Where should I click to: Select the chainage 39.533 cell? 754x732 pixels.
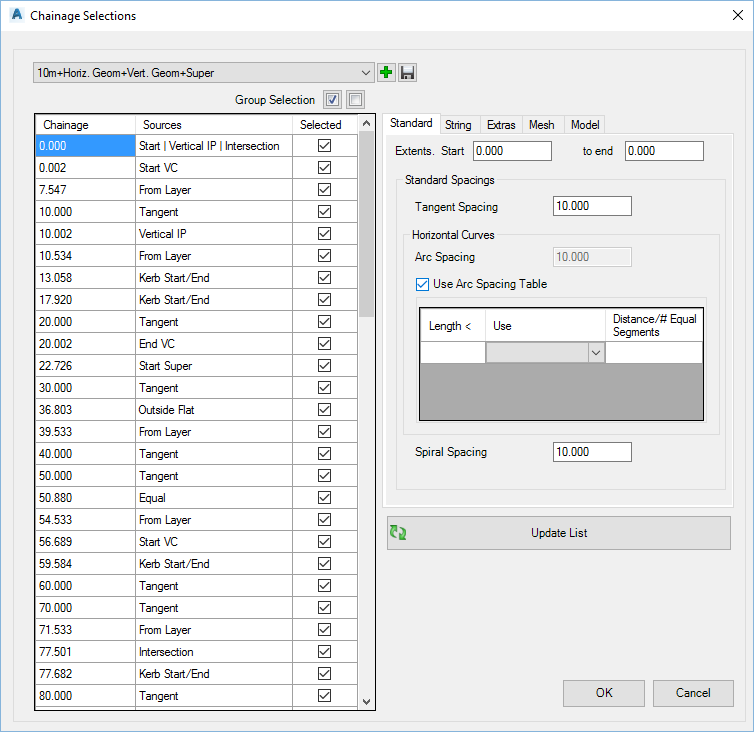pos(86,432)
